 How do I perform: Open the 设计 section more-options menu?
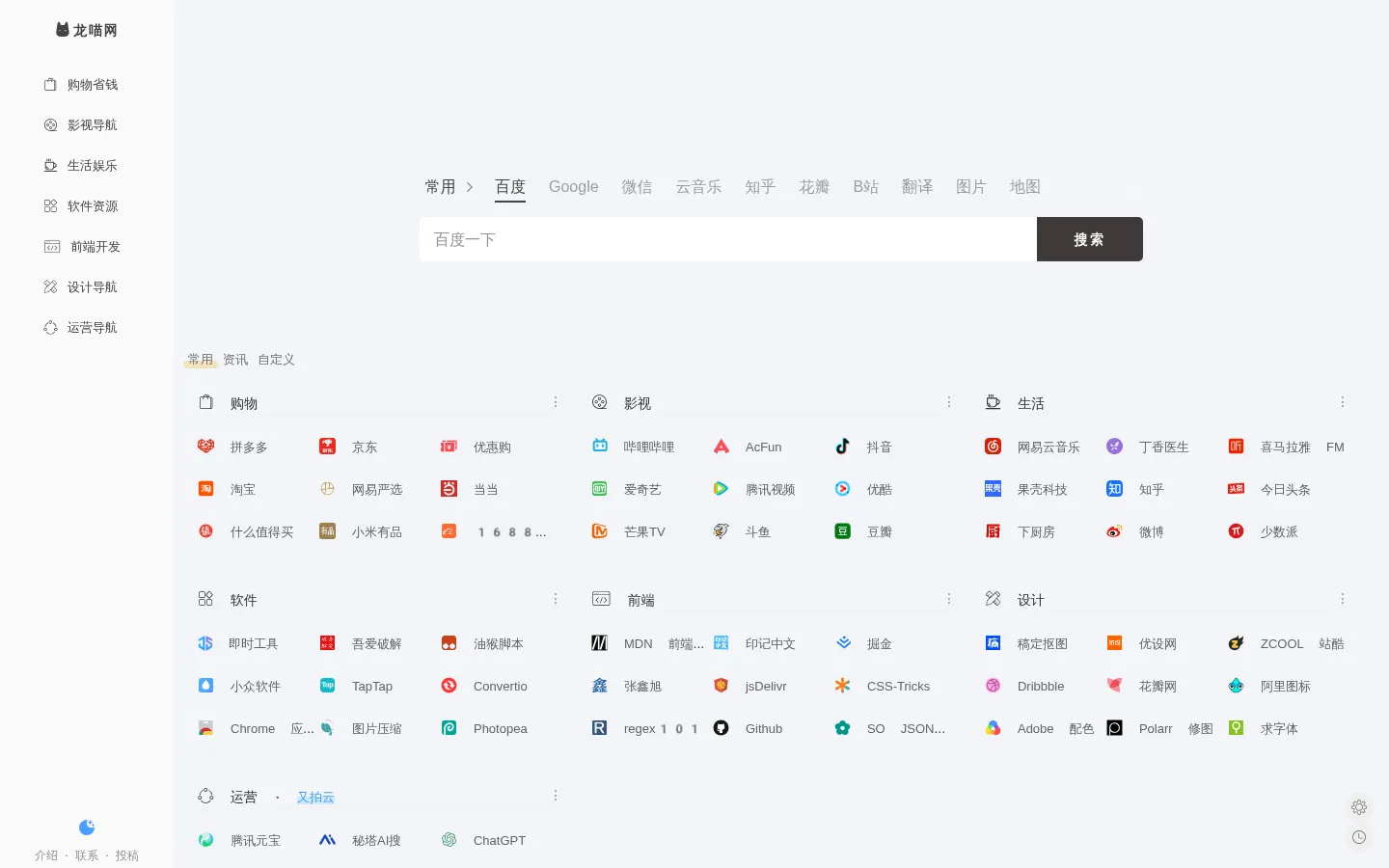pos(1343,599)
